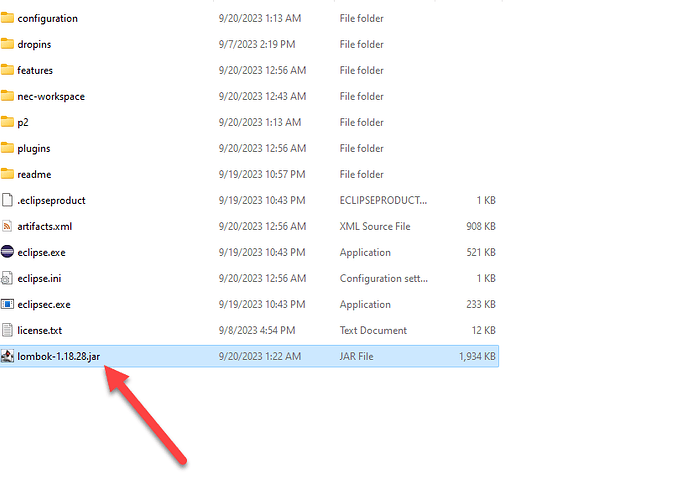The width and height of the screenshot is (683, 500).
Task: Select the p2 folder name
Action: pos(23,122)
